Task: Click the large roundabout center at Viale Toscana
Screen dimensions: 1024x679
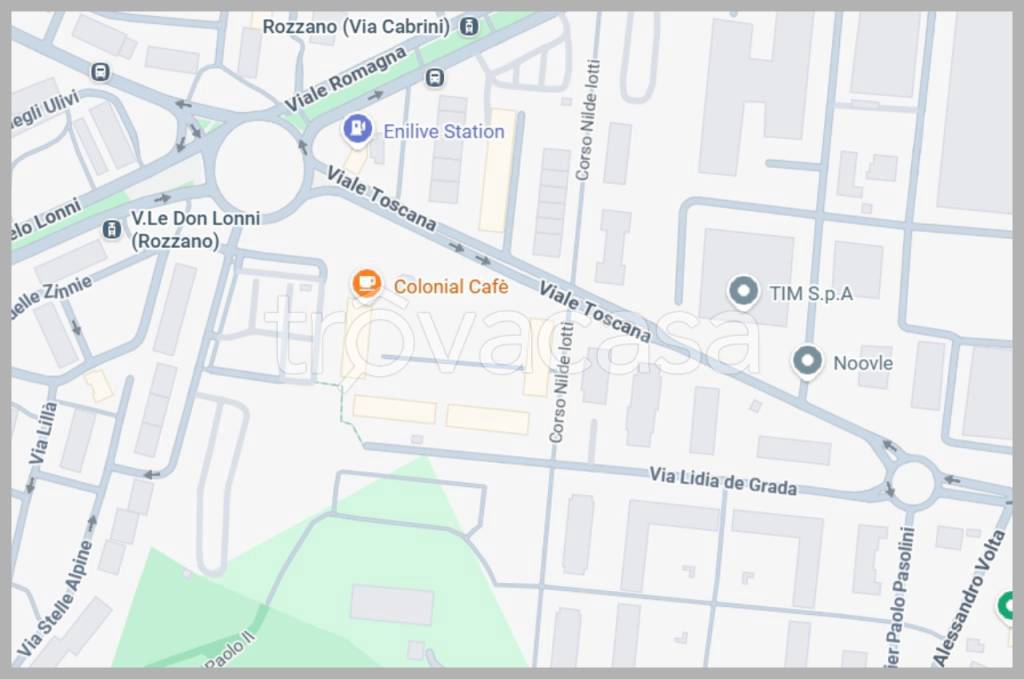Action: tap(259, 166)
